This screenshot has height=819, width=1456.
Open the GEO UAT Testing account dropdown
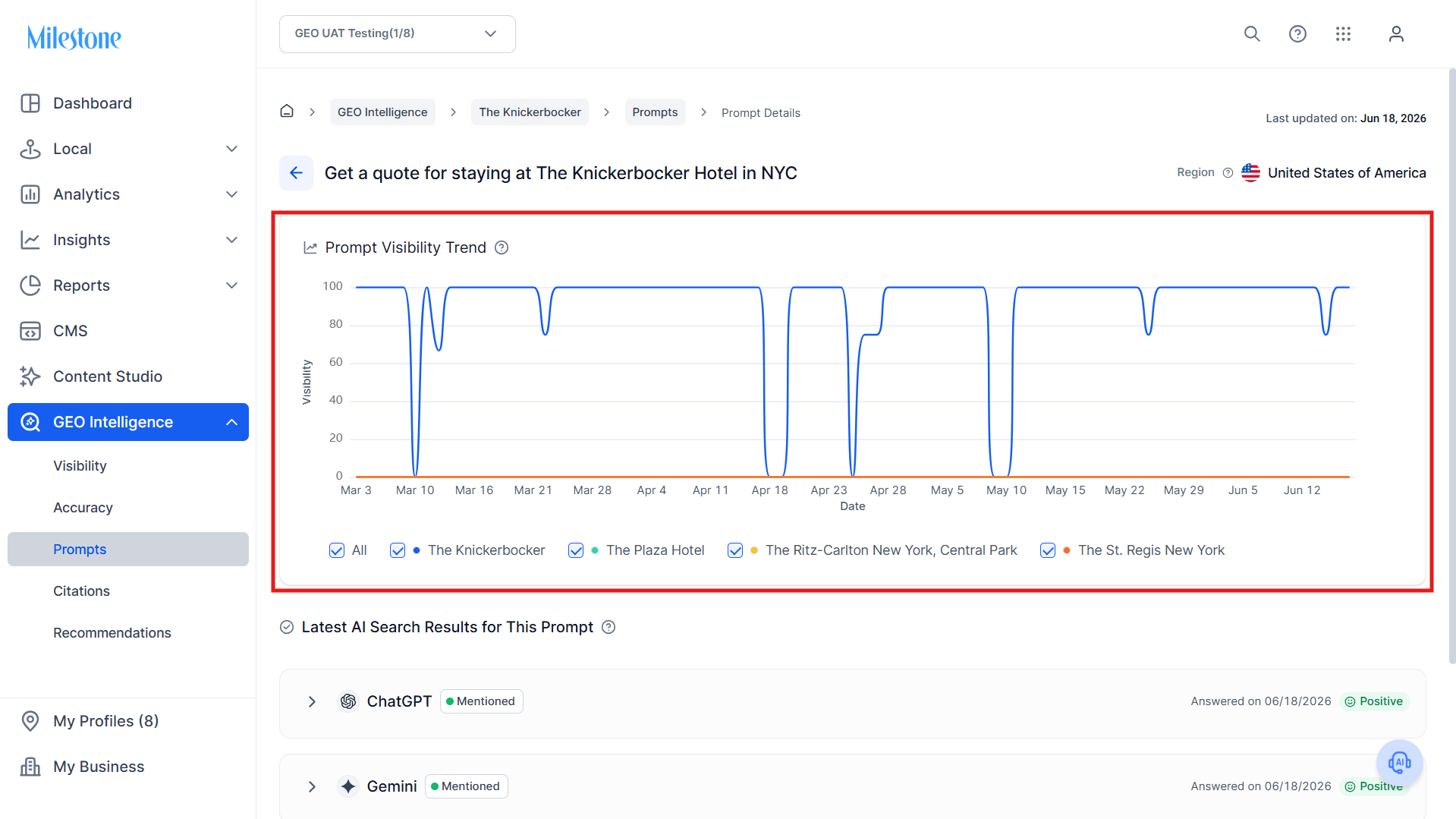[x=398, y=34]
